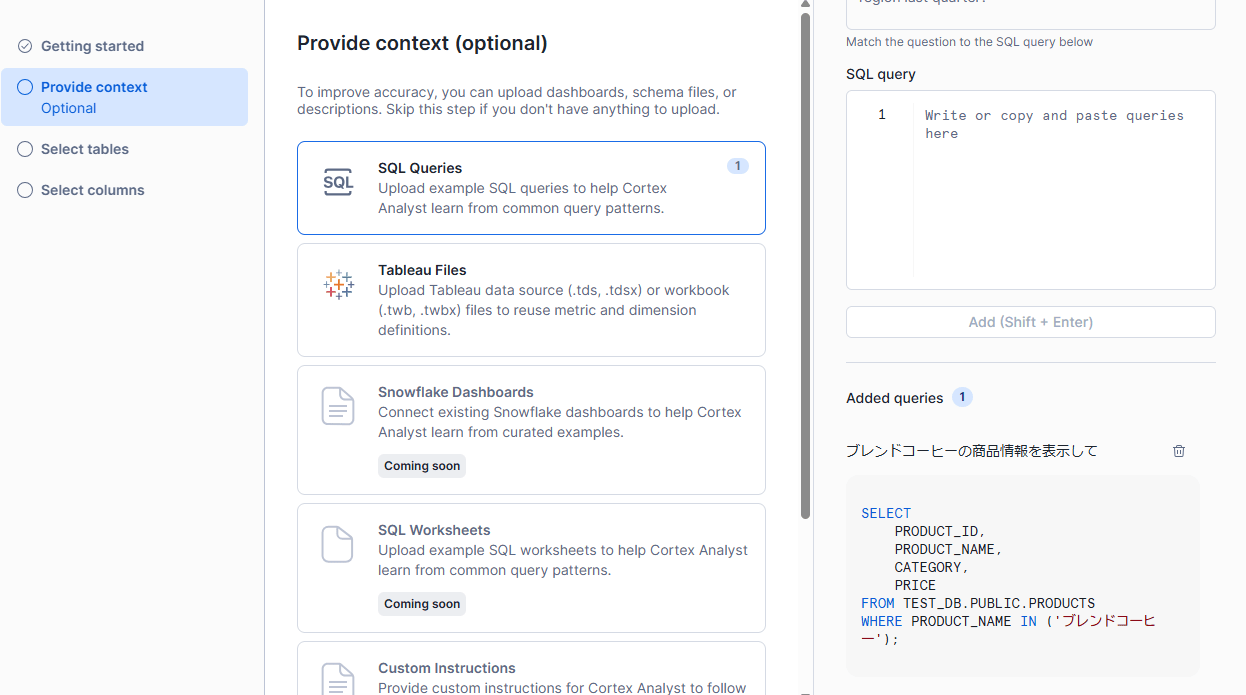Click the Getting started checkmark icon
1246x695 pixels.
coord(25,46)
